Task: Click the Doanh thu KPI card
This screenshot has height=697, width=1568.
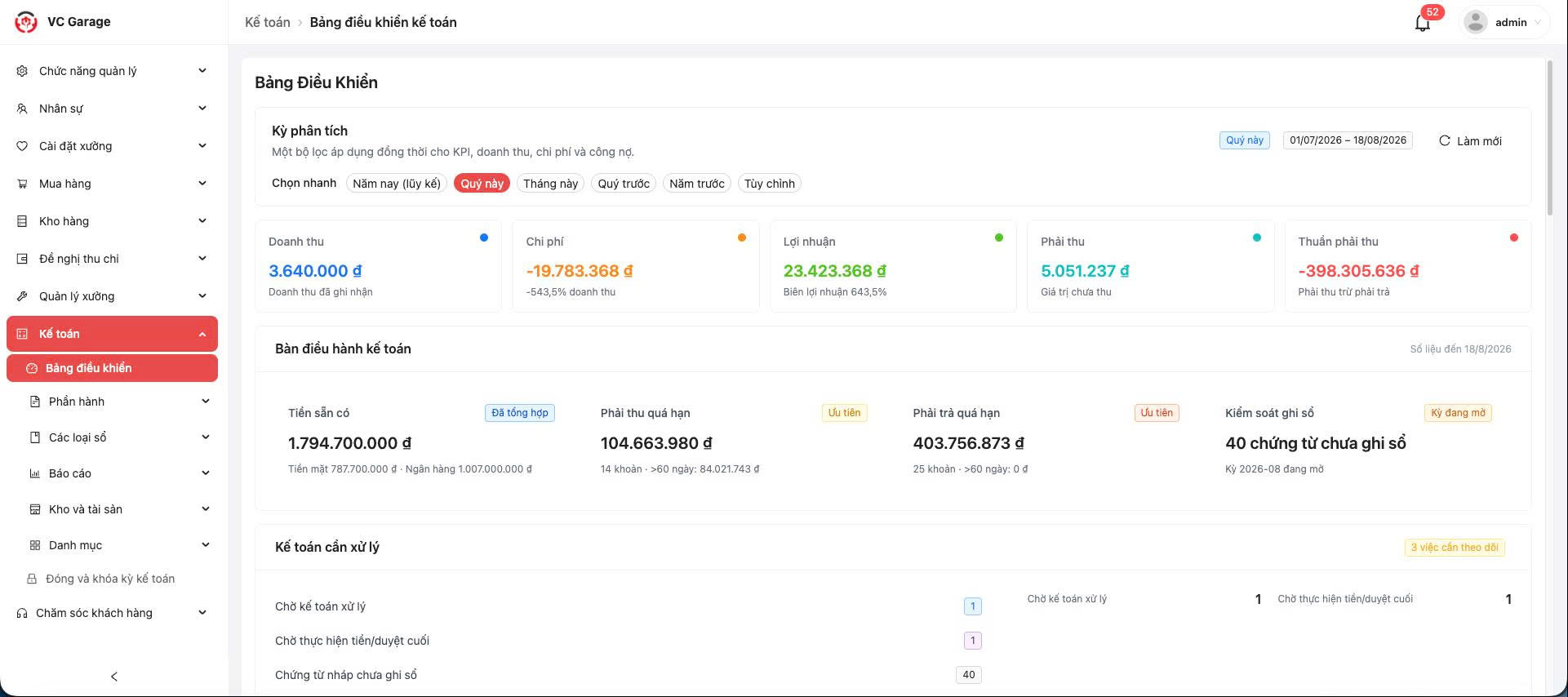Action: [x=379, y=266]
